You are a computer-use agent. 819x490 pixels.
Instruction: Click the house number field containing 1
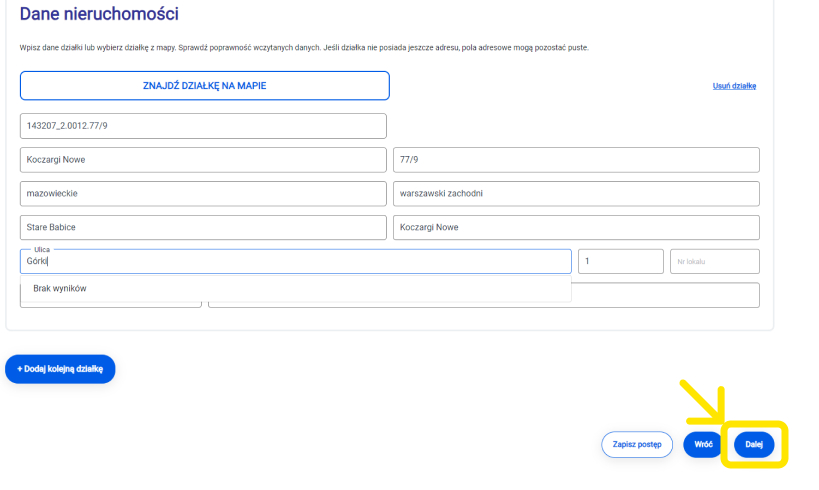[x=620, y=262]
